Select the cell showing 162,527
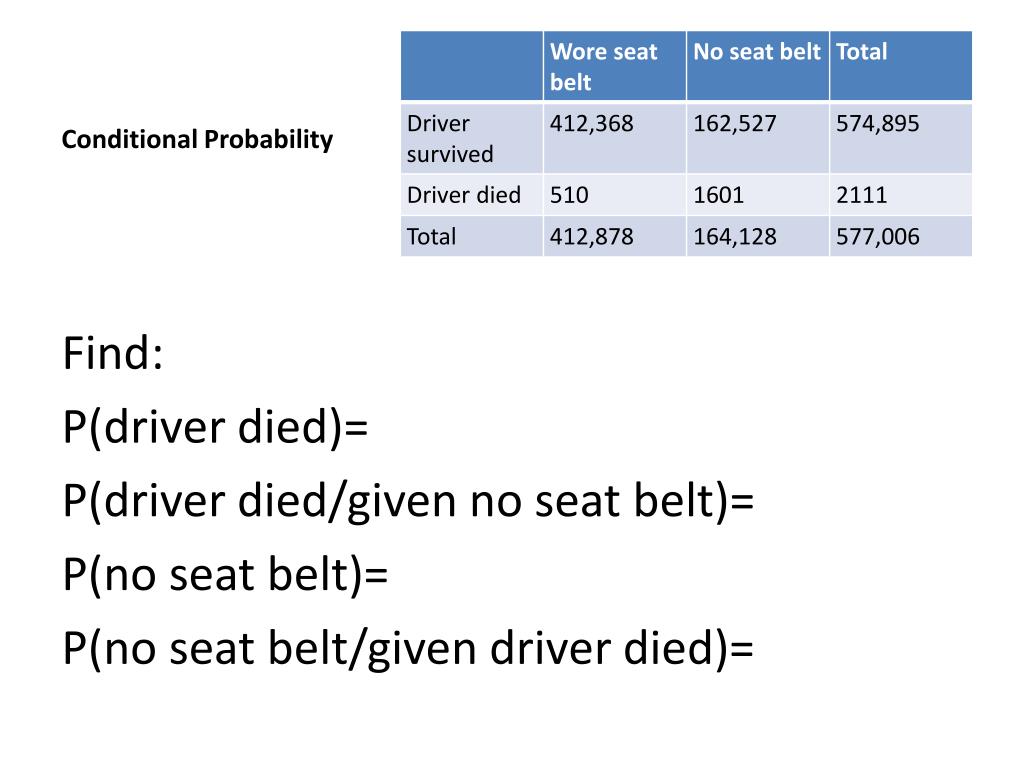This screenshot has width=1024, height=768. coord(758,138)
